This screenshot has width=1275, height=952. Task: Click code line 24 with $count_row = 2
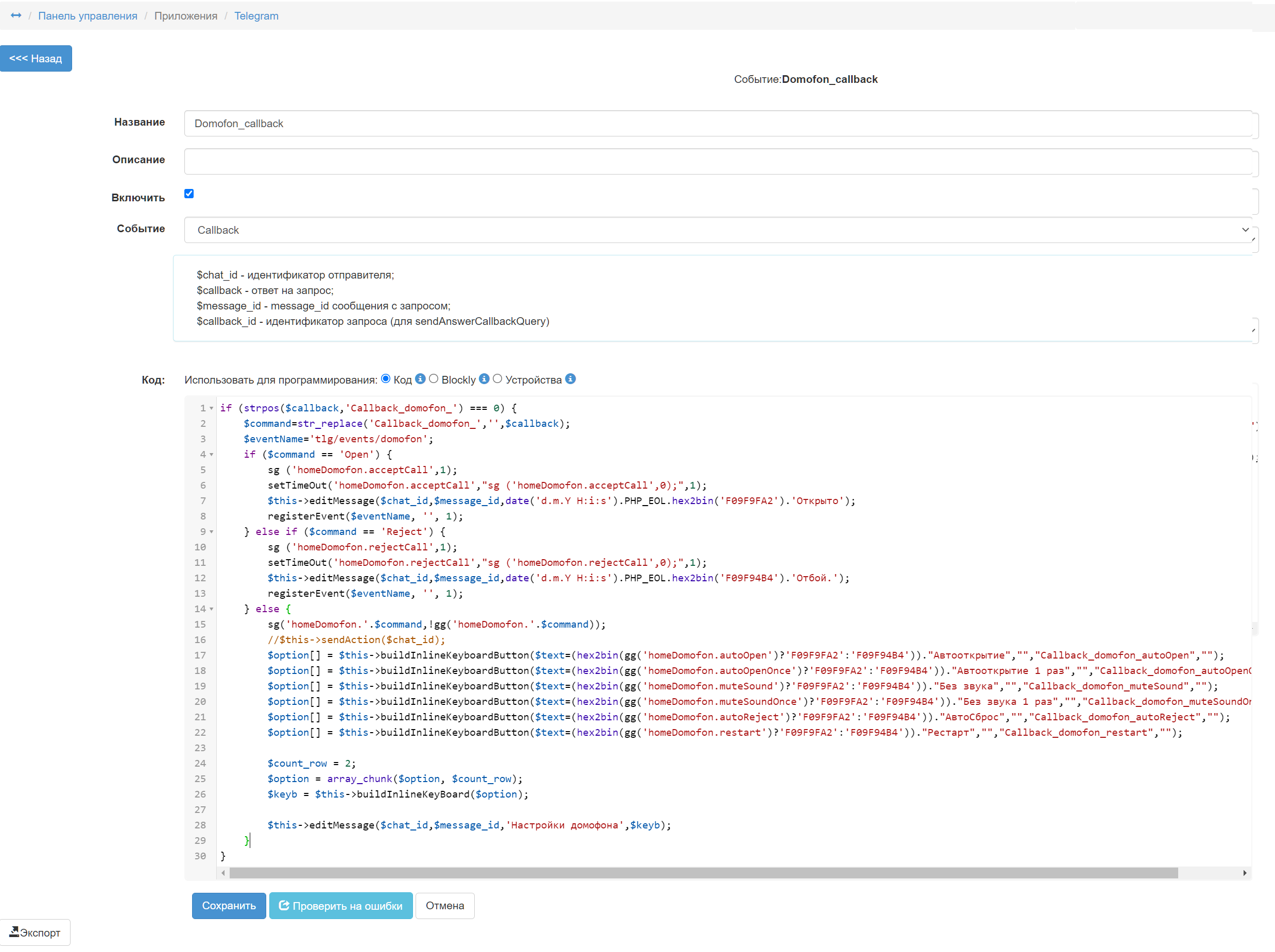click(311, 764)
